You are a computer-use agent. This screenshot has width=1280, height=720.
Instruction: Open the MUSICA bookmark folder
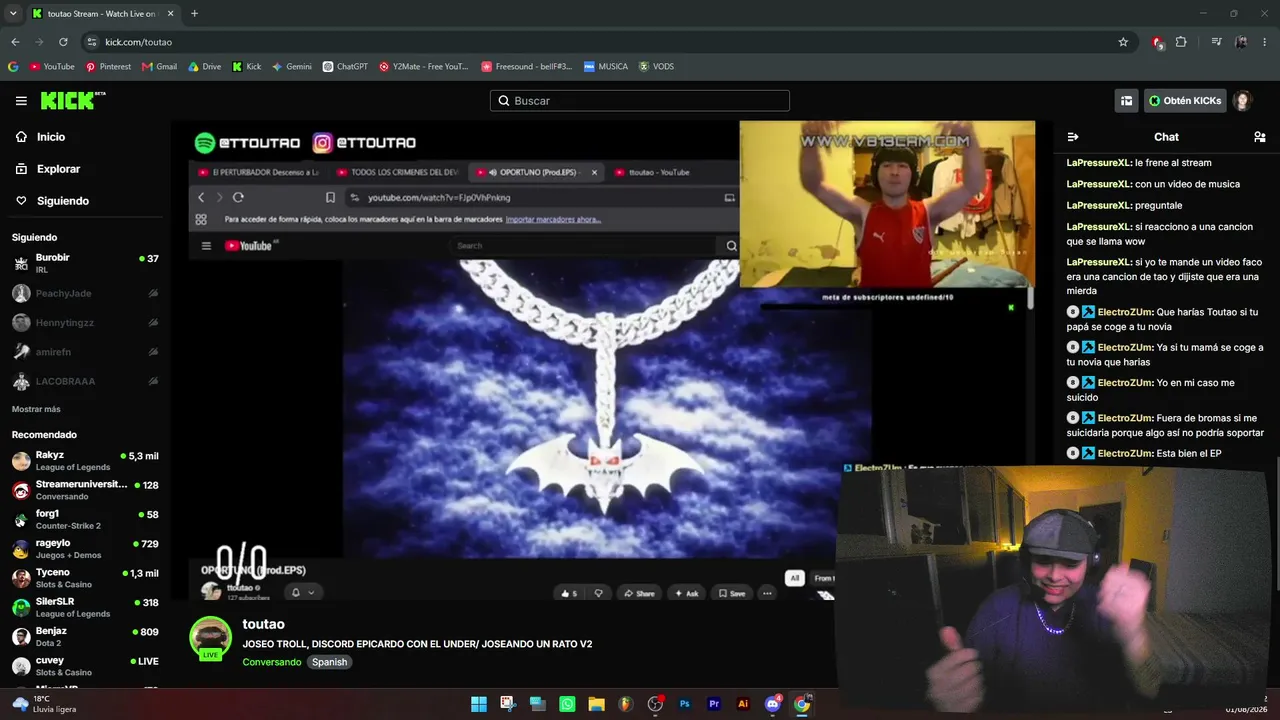pyautogui.click(x=606, y=67)
